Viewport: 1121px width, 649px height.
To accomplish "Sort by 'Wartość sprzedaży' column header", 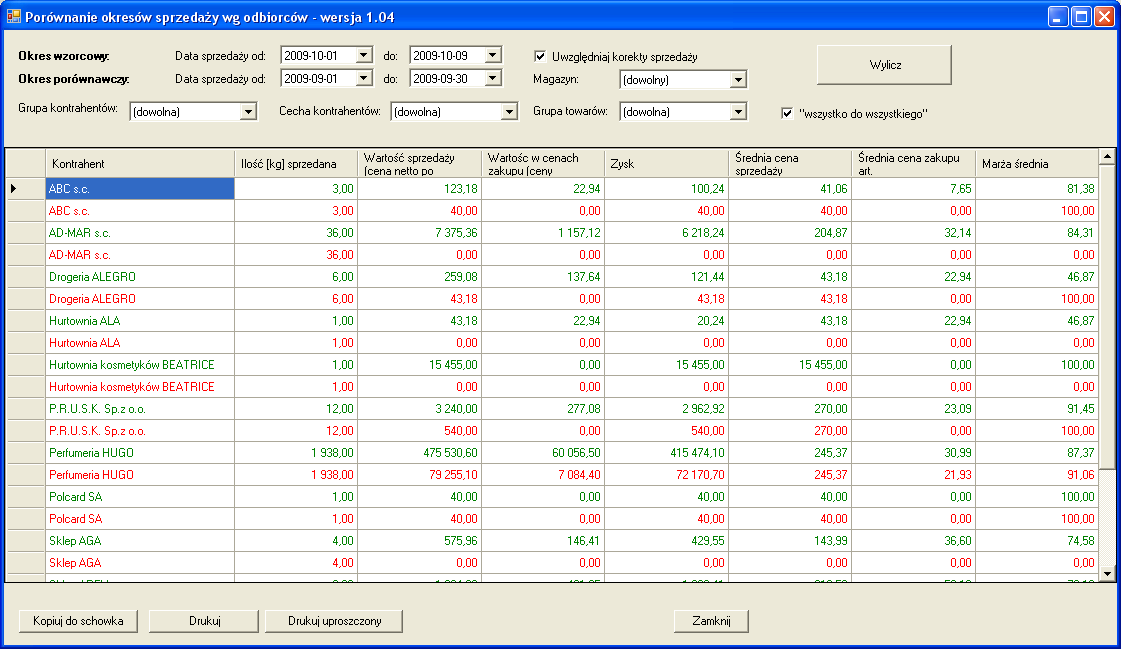I will (x=420, y=164).
